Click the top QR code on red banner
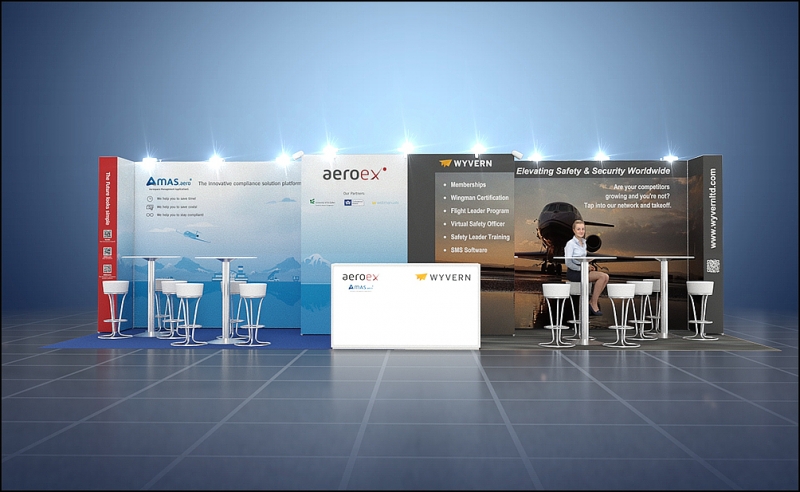800x492 pixels. coord(108,234)
